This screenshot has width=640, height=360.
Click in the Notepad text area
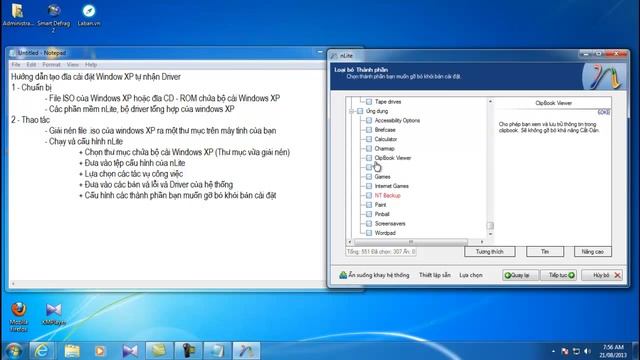(167, 176)
